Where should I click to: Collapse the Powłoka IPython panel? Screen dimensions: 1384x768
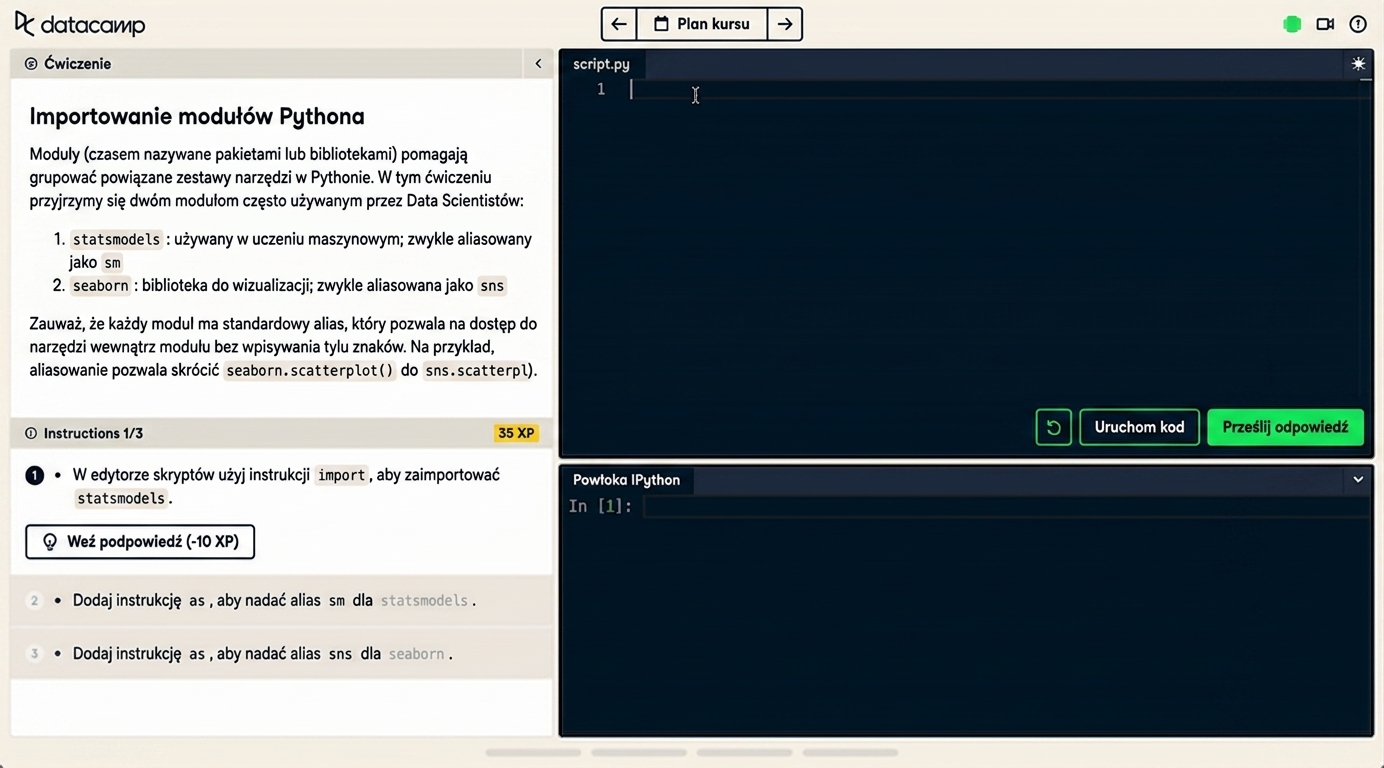tap(1358, 480)
